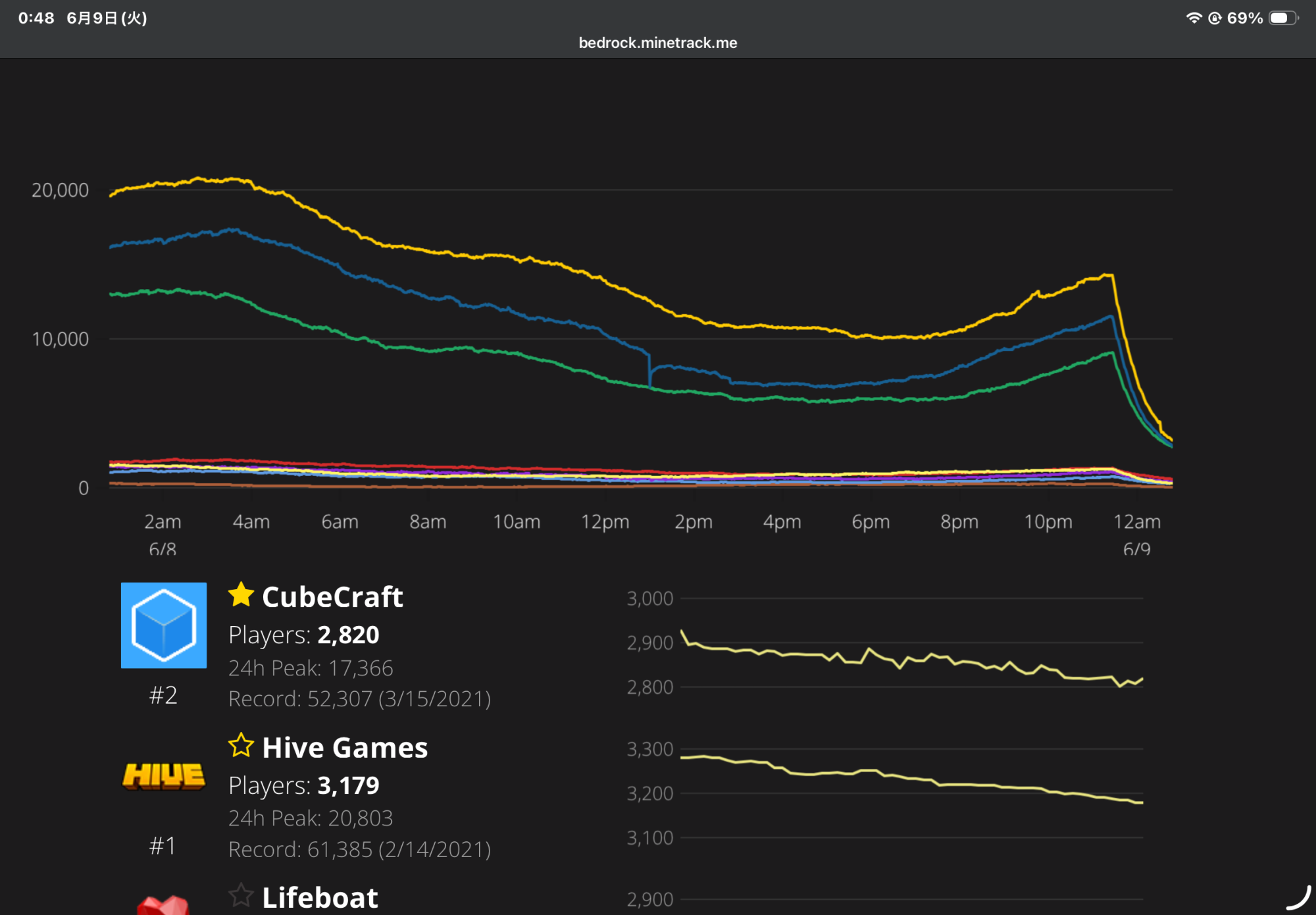Screen dimensions: 1316x915
Task: Click the 3,100 label on Hive graph
Action: 650,838
